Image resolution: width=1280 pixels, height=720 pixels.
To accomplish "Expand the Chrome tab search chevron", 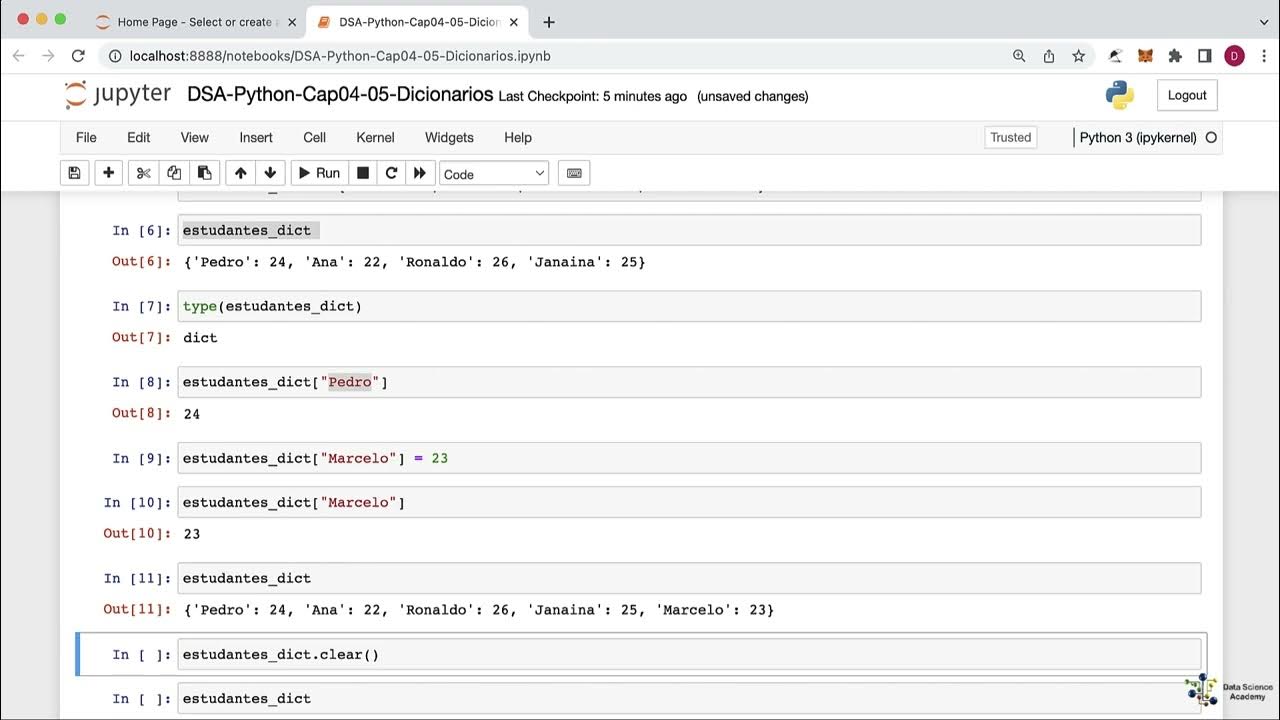I will pos(1264,22).
